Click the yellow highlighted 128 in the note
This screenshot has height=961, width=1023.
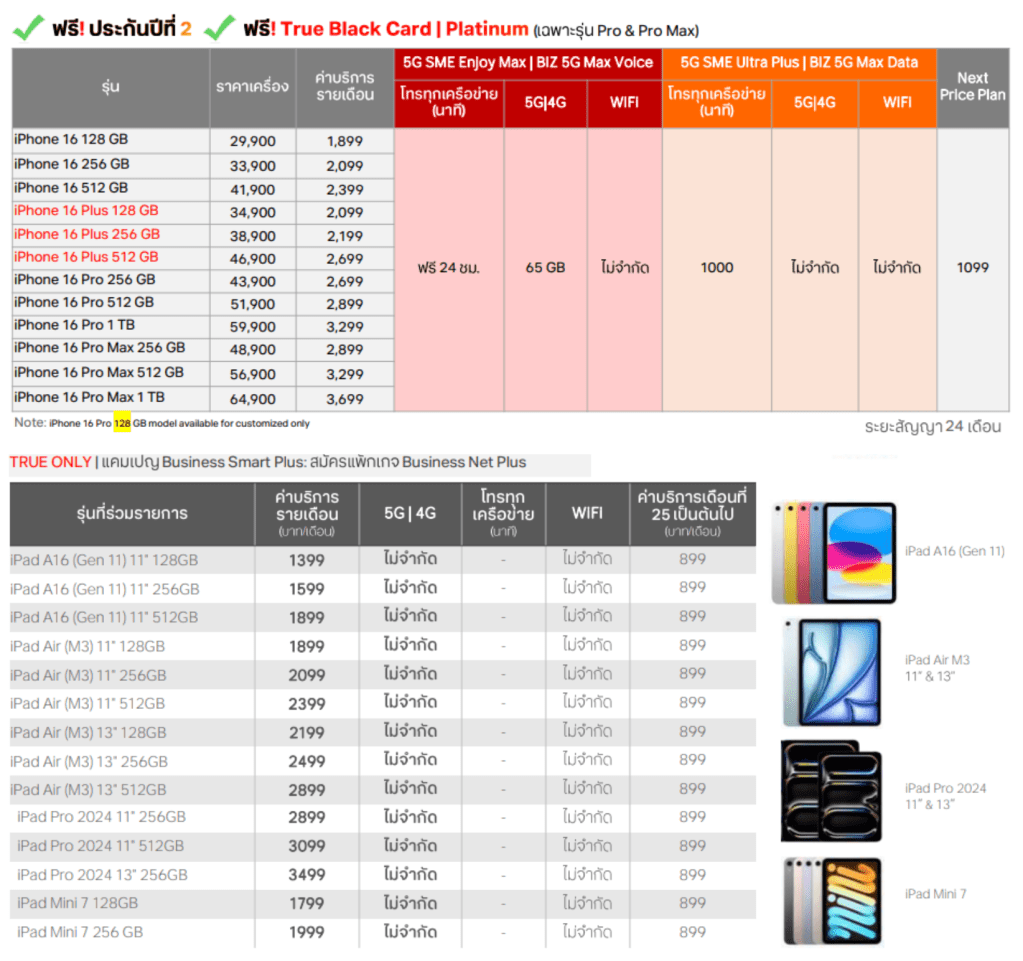[122, 424]
